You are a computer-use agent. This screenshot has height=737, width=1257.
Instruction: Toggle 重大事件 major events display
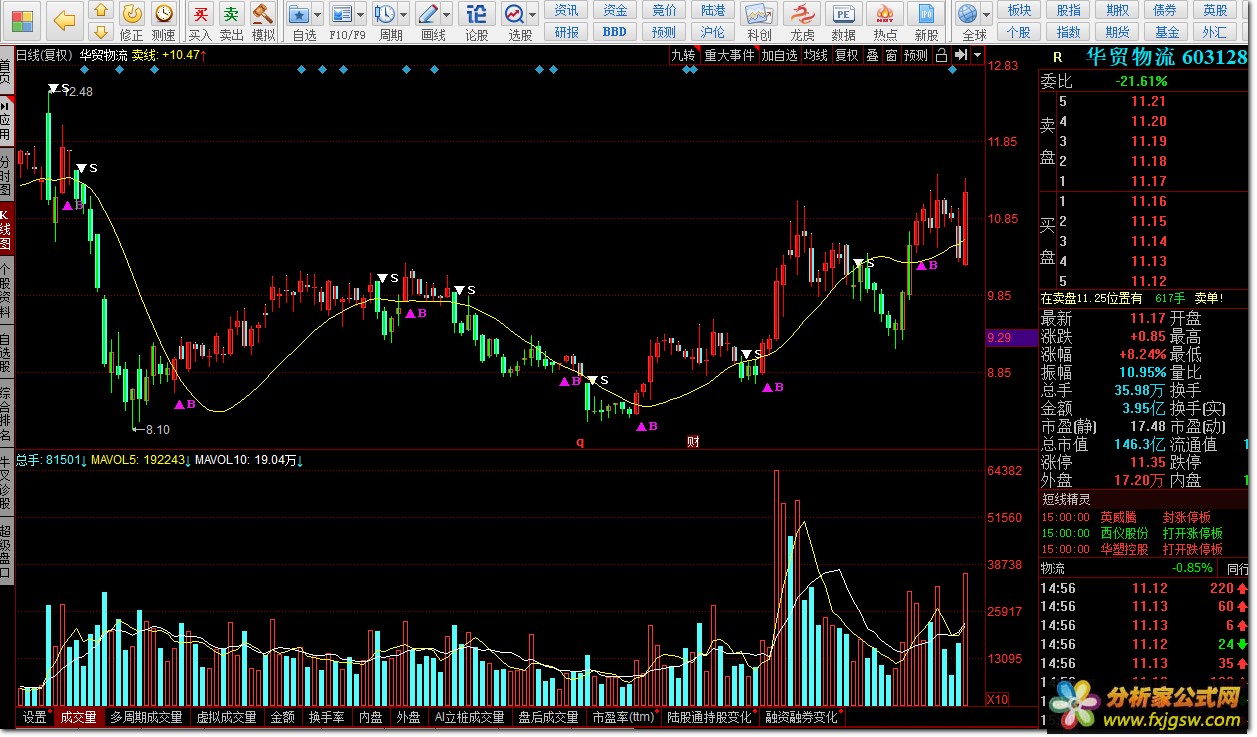coord(729,55)
